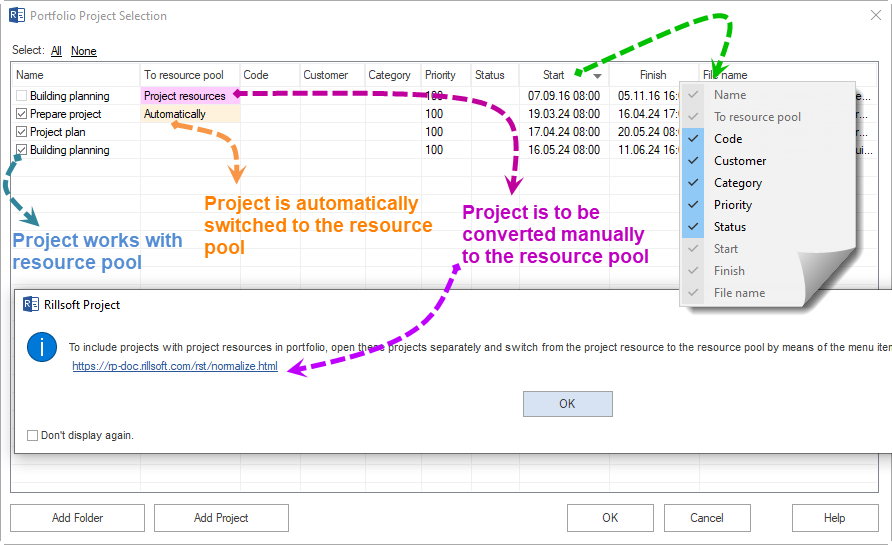Open Help for the dialog
The image size is (892, 545).
[835, 518]
